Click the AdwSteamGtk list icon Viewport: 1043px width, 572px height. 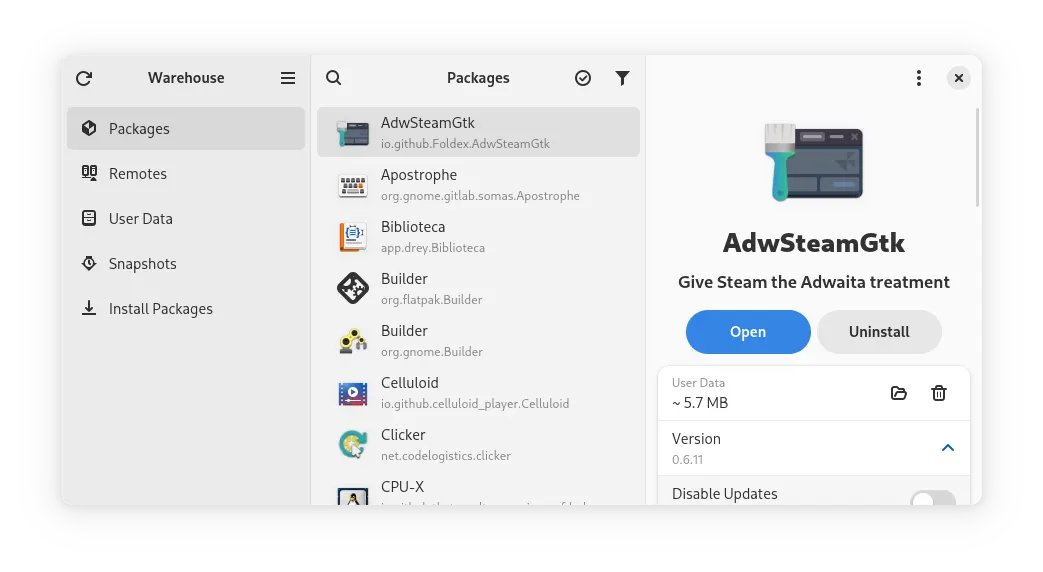(x=353, y=132)
